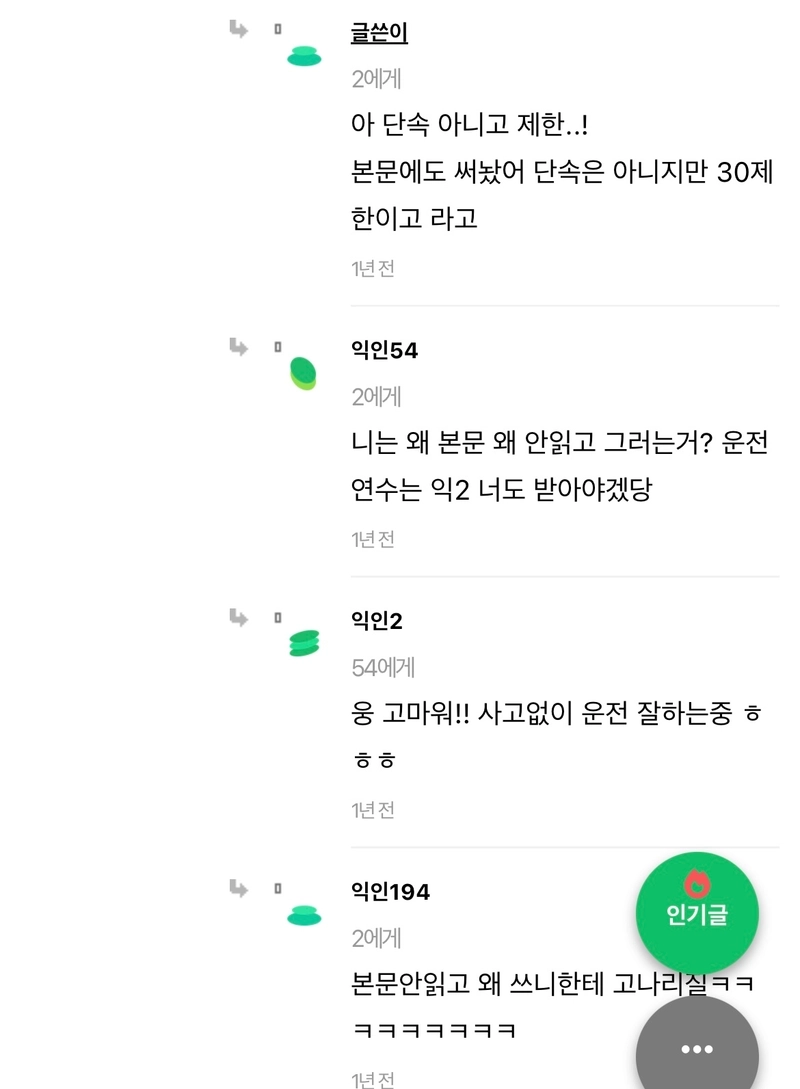Click reply arrow icon beside 익인54 comment
This screenshot has width=800, height=1089.
coord(238,347)
